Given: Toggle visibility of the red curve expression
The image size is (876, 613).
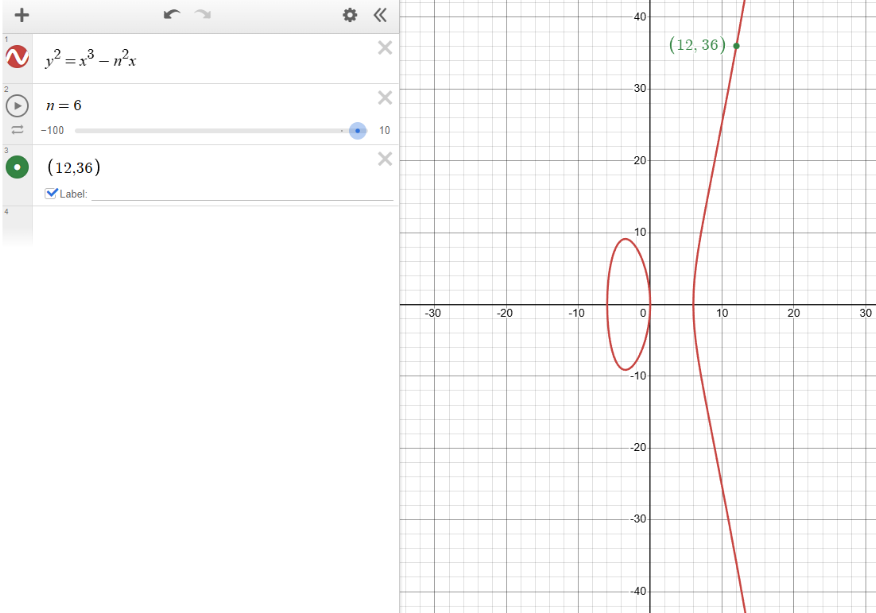Looking at the screenshot, I should (17, 56).
